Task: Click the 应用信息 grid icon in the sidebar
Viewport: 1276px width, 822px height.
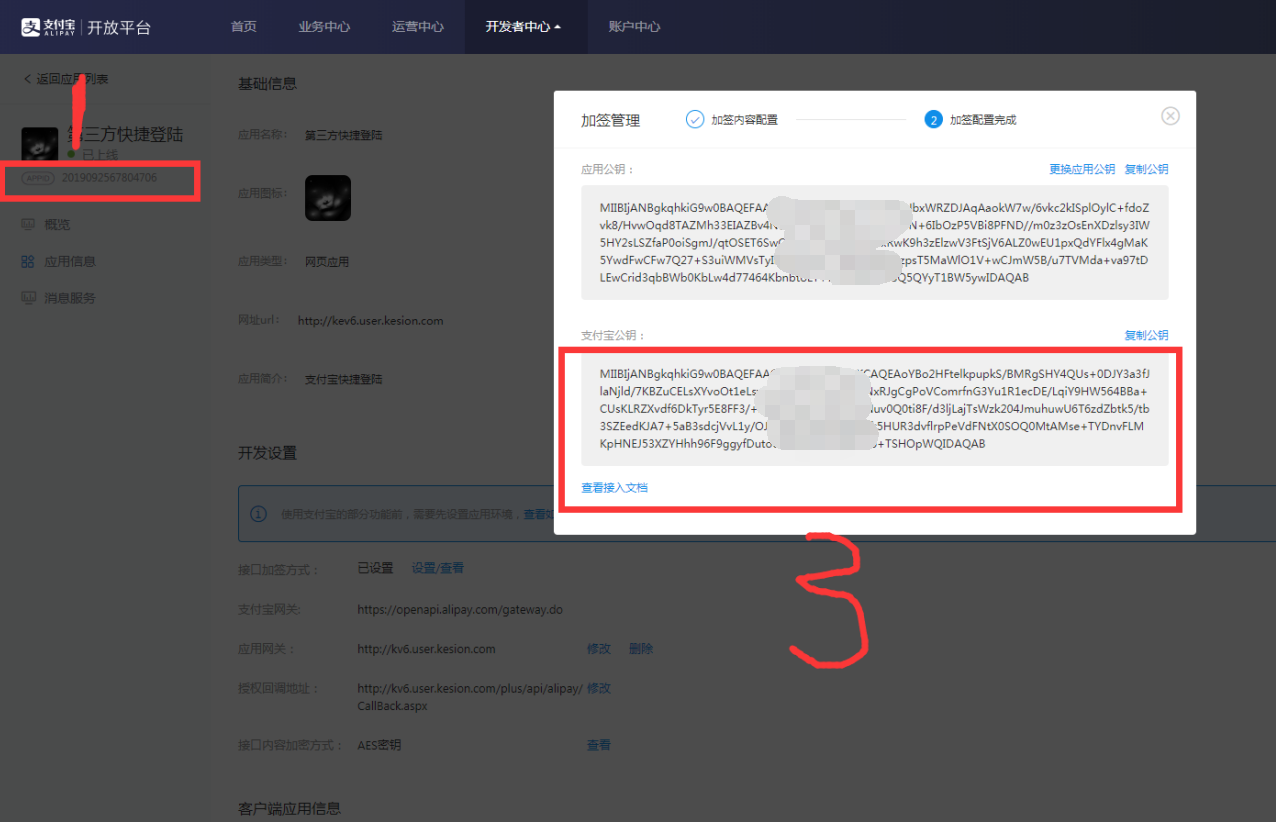Action: (x=28, y=261)
